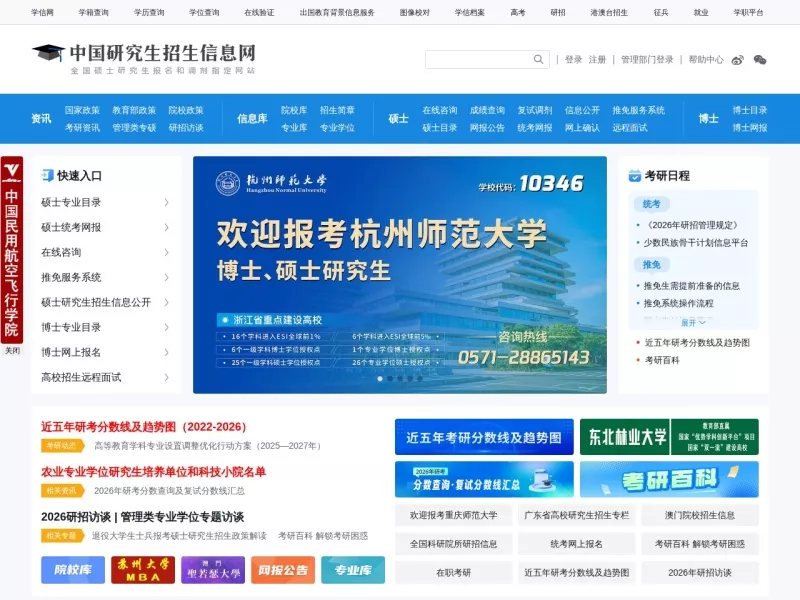Open 帮助中心 link

click(706, 60)
